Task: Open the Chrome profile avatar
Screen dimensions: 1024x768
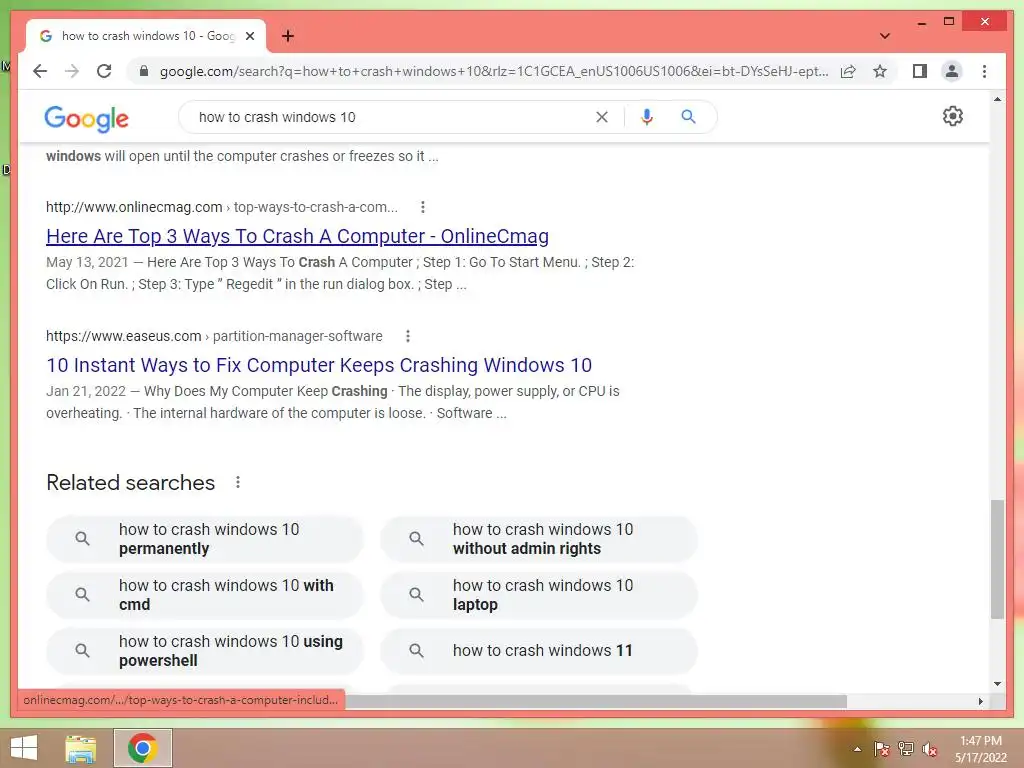Action: pos(952,71)
